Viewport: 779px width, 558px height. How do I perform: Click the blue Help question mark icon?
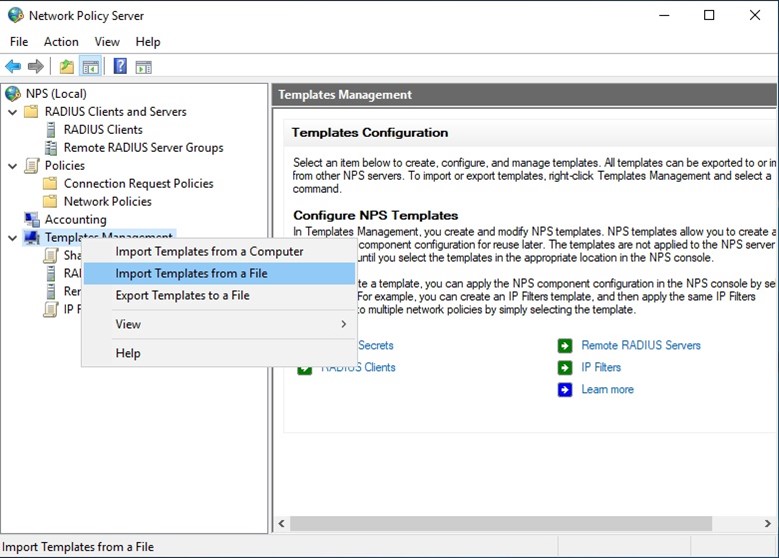120,66
